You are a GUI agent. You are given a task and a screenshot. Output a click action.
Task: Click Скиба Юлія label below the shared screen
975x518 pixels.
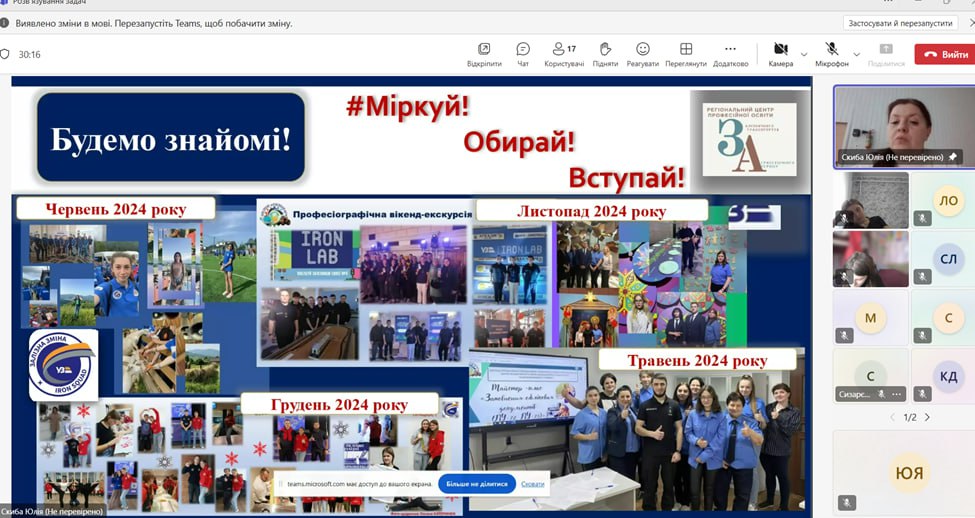pyautogui.click(x=52, y=512)
